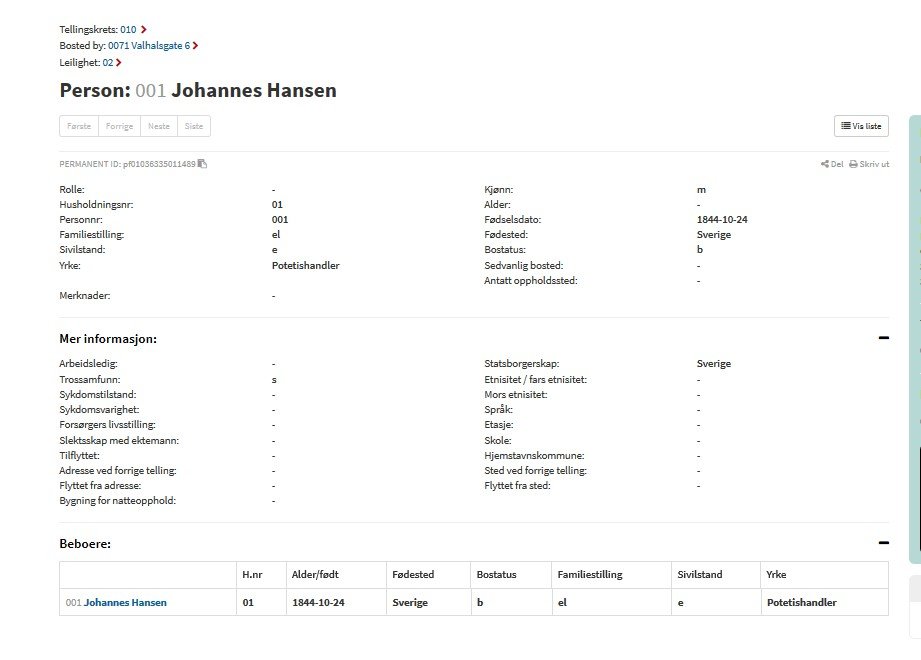Open the Leilighet 02 link
The width and height of the screenshot is (921, 660).
pos(107,63)
